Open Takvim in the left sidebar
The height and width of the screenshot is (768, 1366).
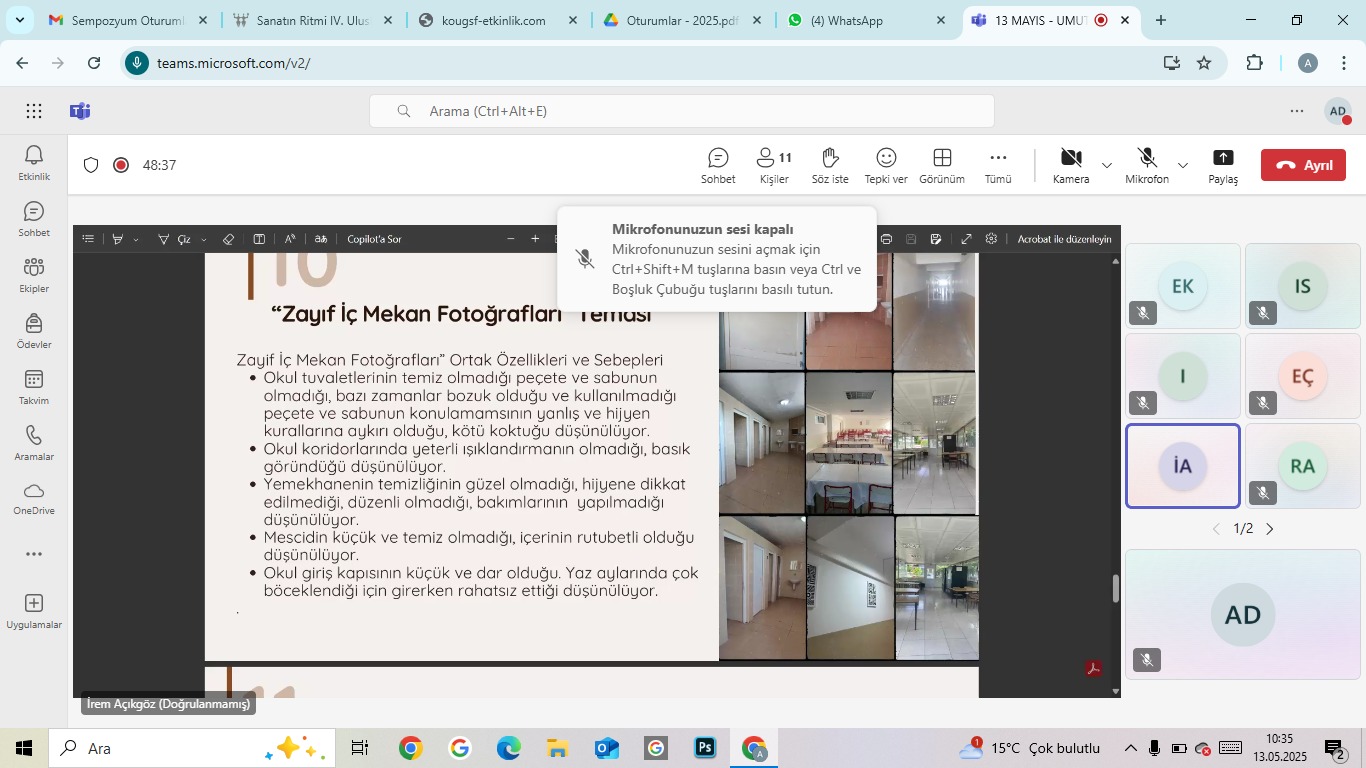click(x=34, y=387)
